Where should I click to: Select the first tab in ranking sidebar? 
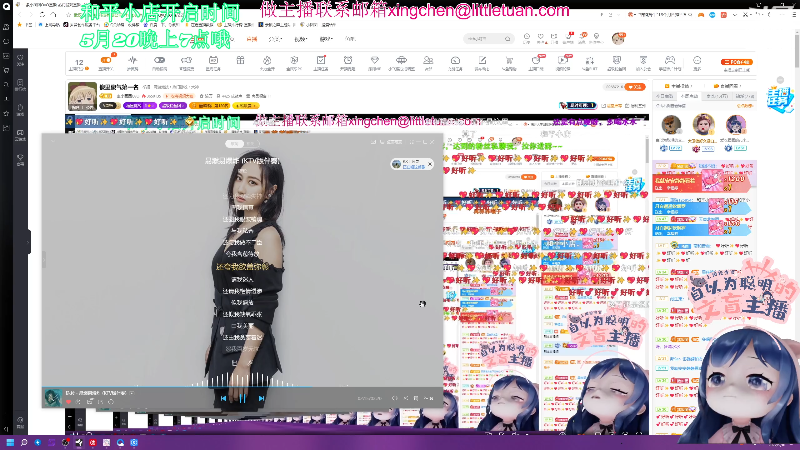(665, 96)
